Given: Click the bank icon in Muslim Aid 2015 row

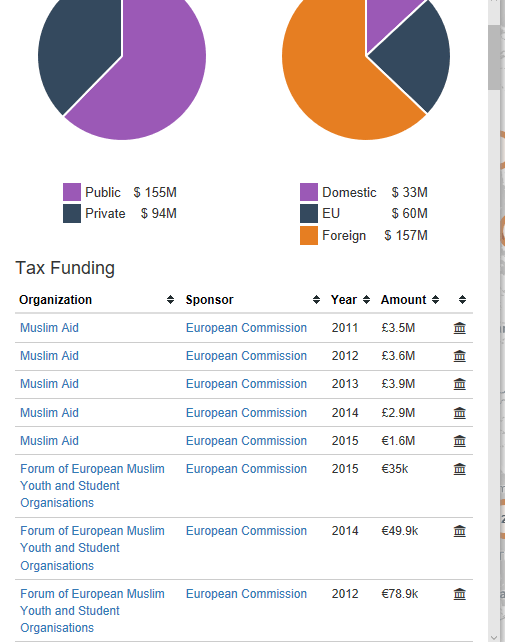Looking at the screenshot, I should (460, 441).
